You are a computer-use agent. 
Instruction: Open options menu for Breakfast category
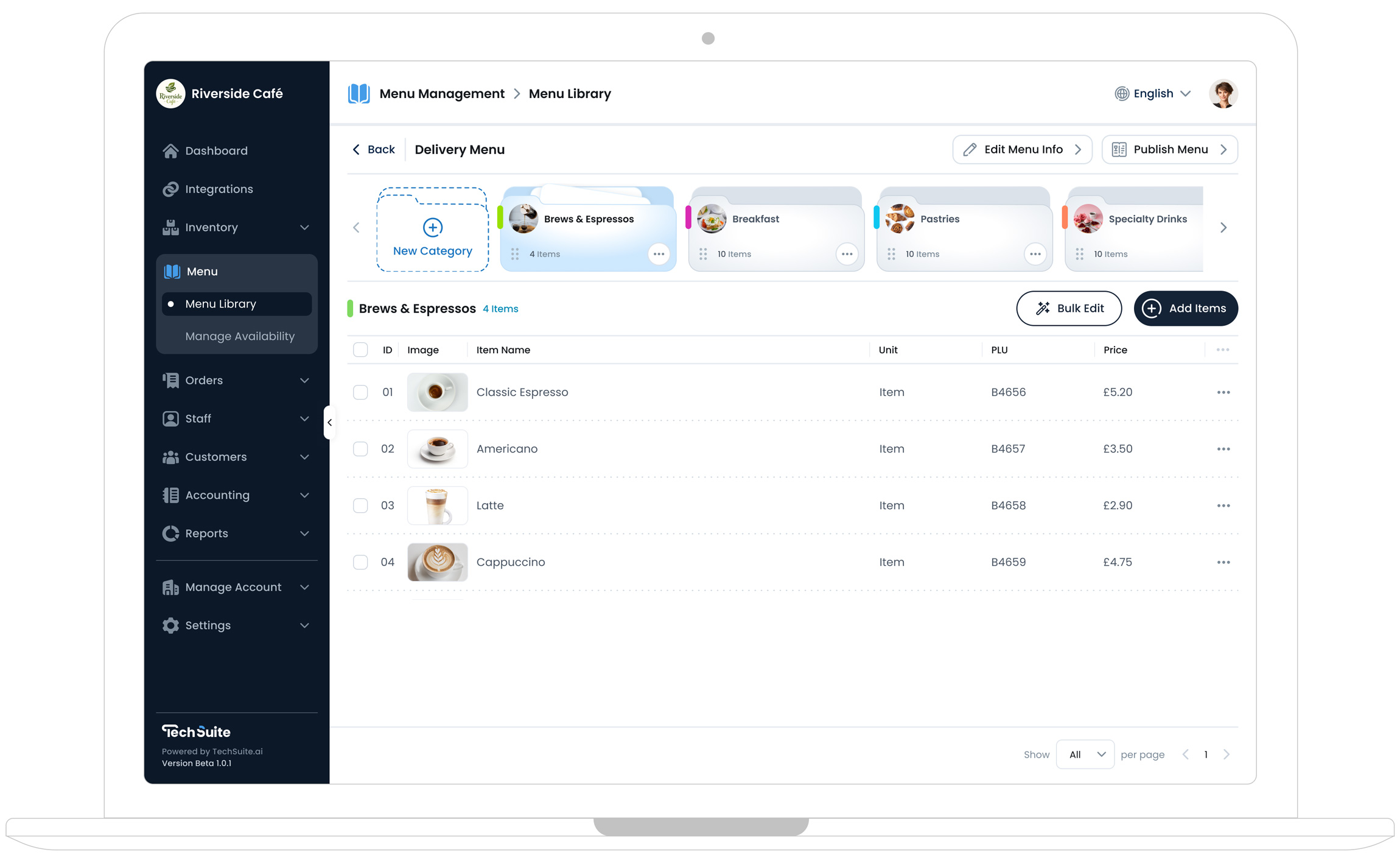[847, 254]
